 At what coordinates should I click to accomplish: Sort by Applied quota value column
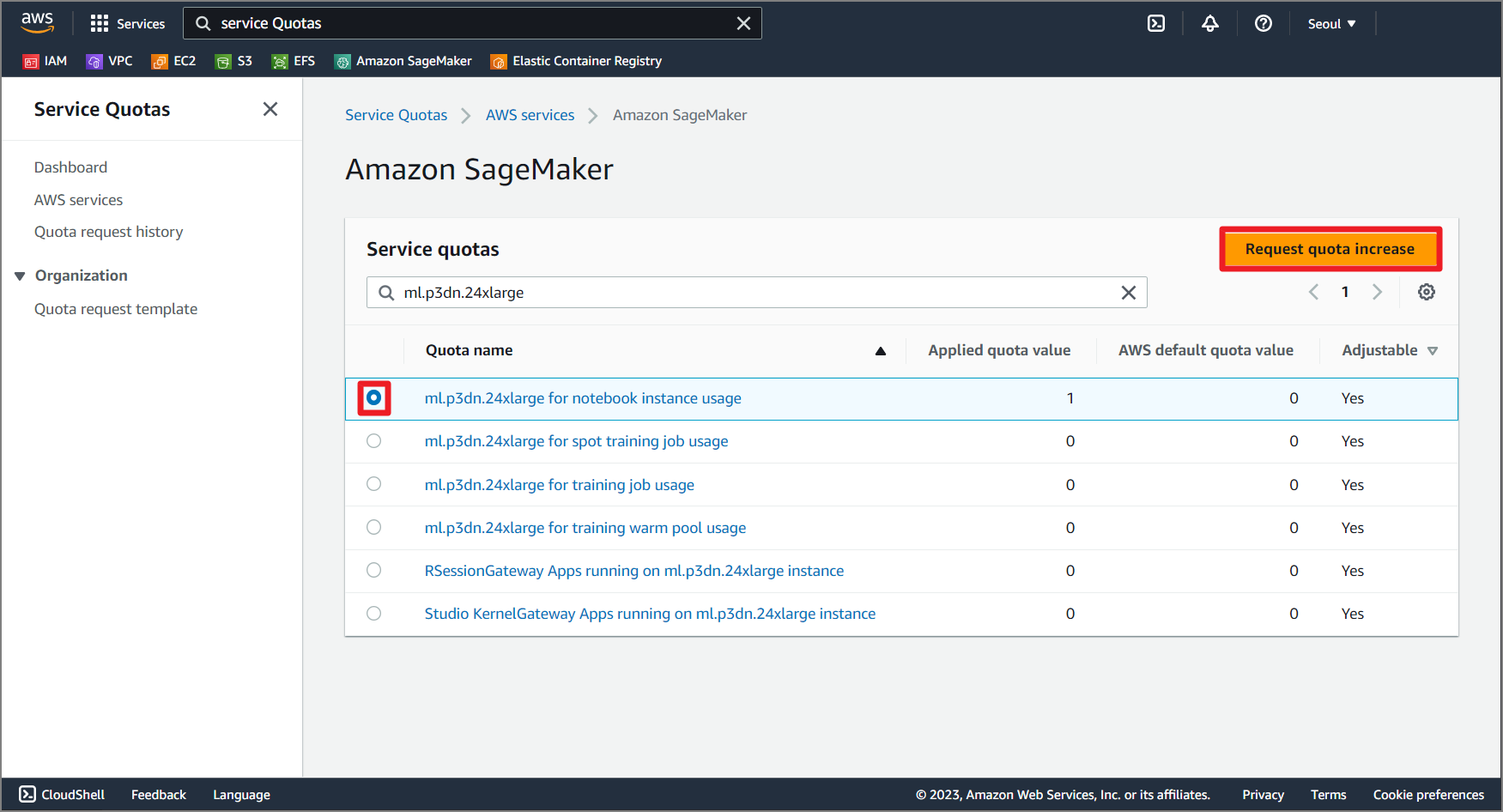point(999,350)
